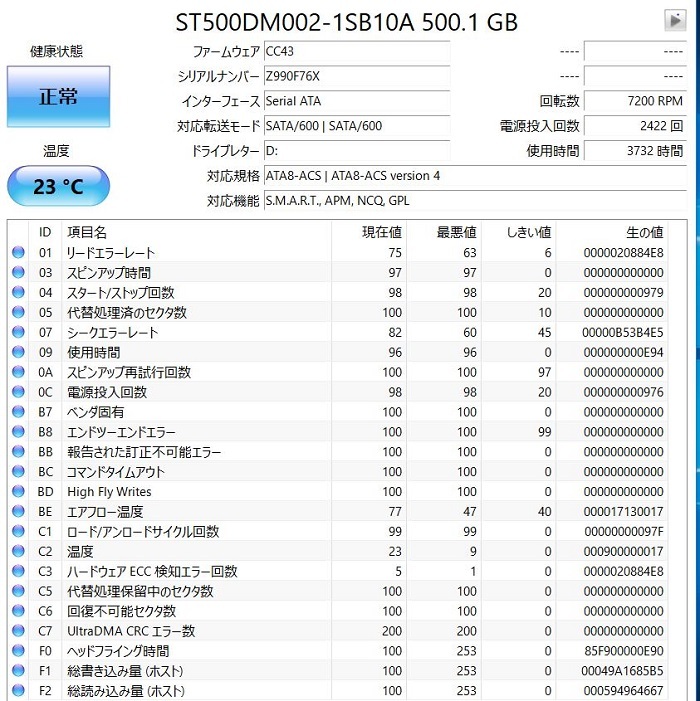Select the High Fly Writes attribute name

[x=109, y=492]
